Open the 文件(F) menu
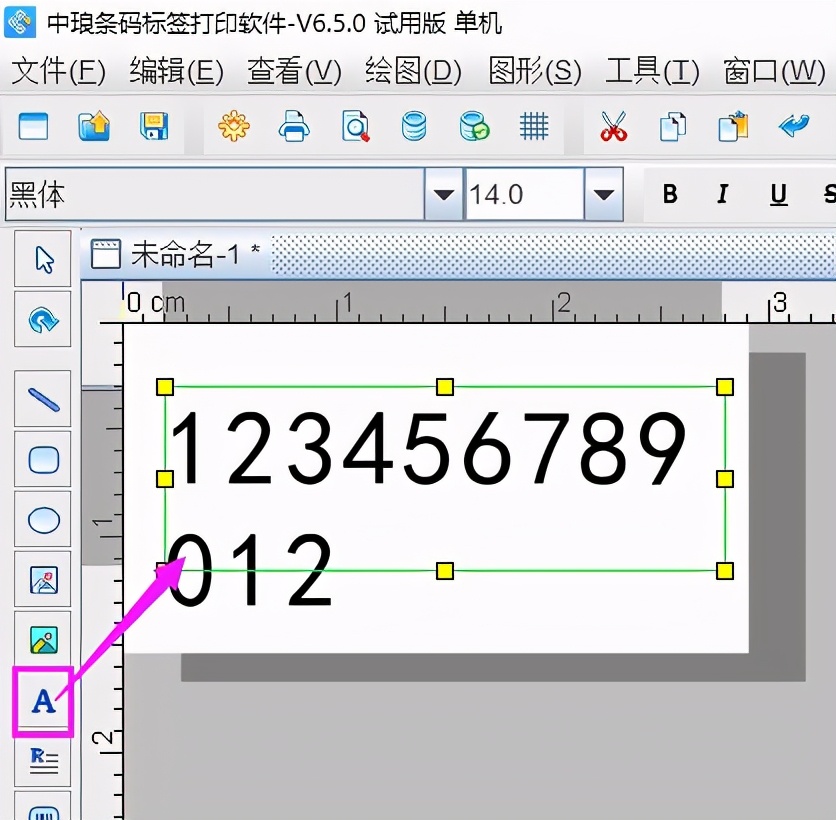This screenshot has height=820, width=836. pos(59,71)
